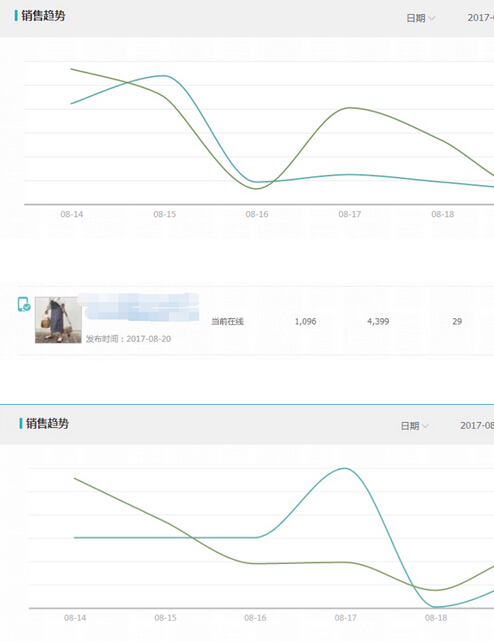Click the mobile device icon beside product thumbnail
Screen dimensions: 494x642
24,304
